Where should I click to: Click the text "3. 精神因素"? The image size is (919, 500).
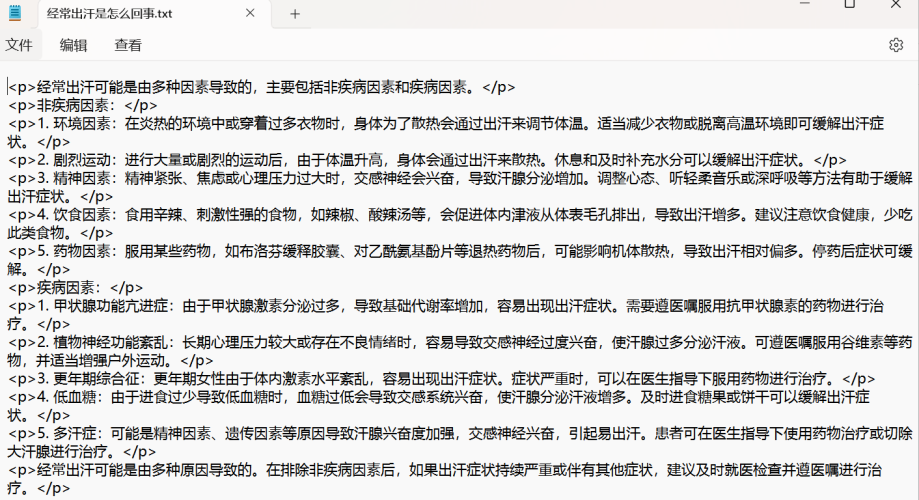pyautogui.click(x=74, y=178)
